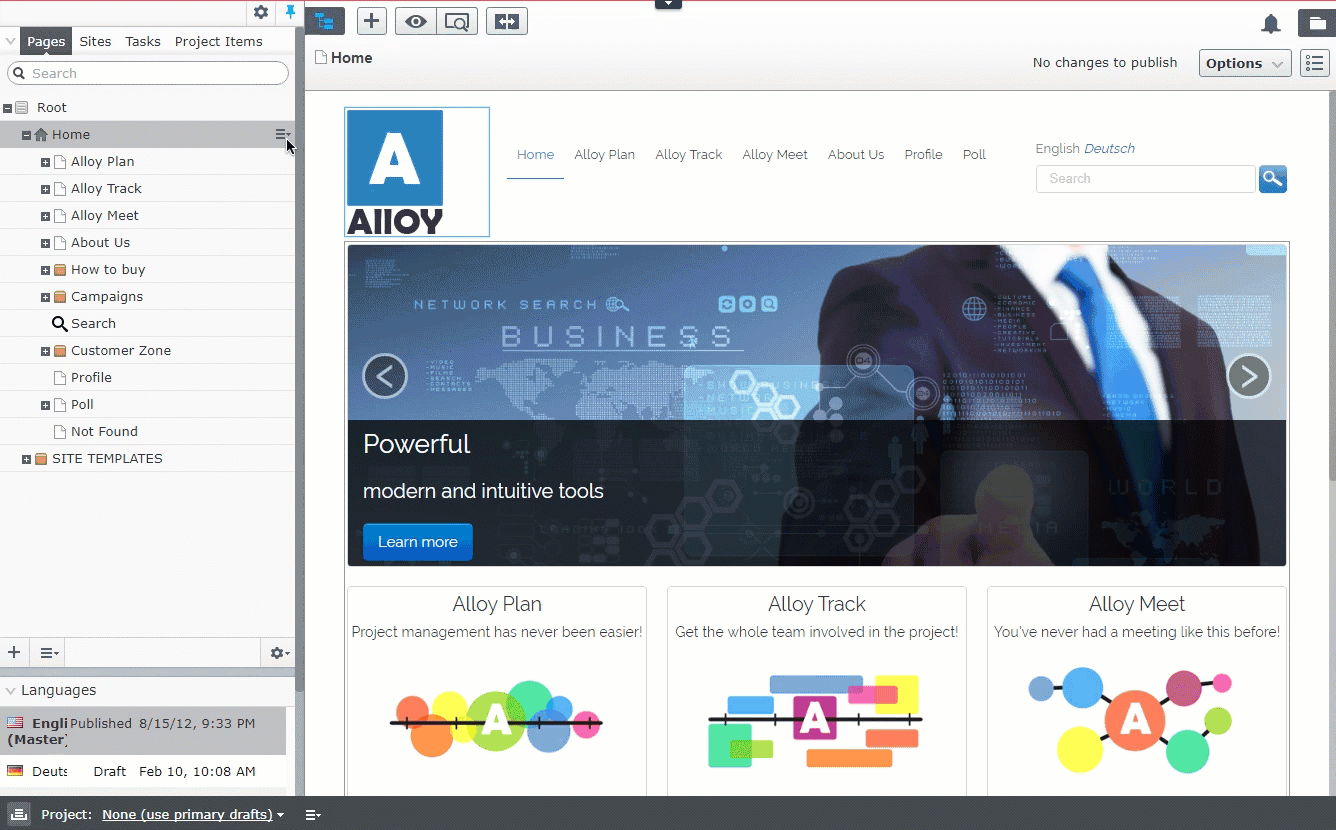Switch to the Sites tab
This screenshot has width=1336, height=830.
pos(95,41)
